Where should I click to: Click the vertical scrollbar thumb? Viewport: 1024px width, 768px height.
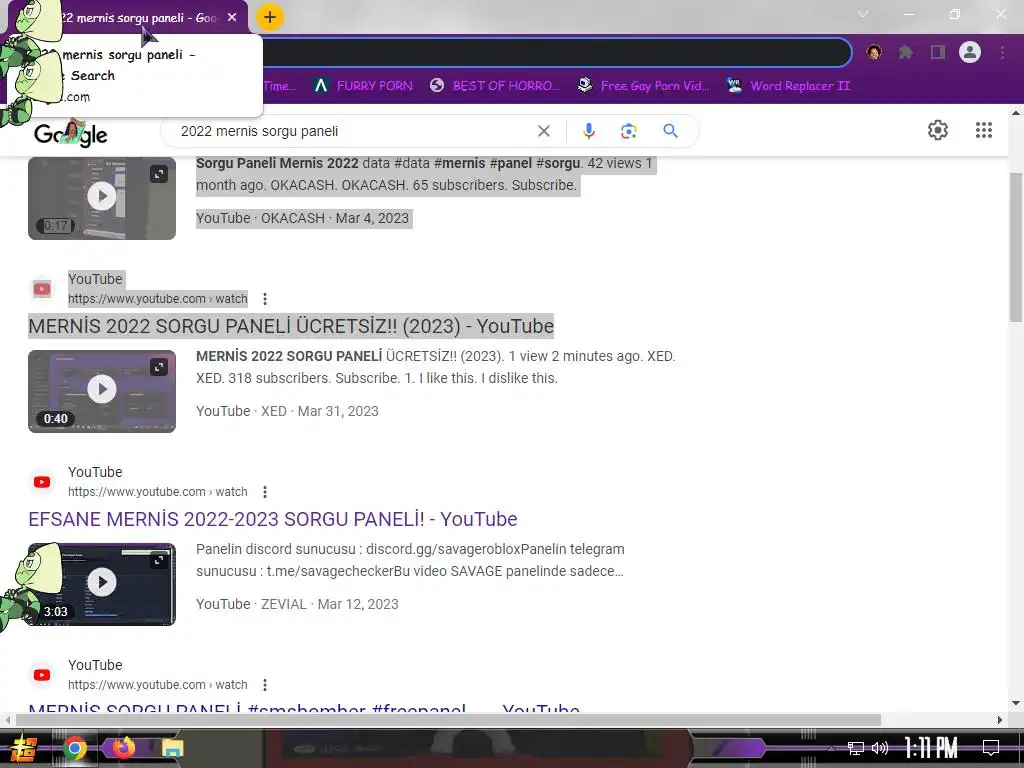pyautogui.click(x=1016, y=247)
